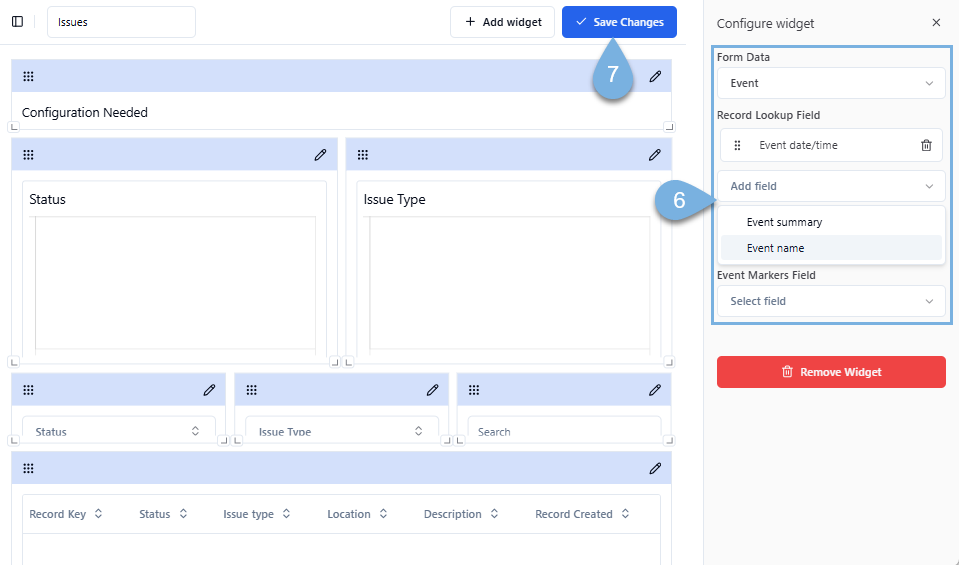This screenshot has height=565, width=959.
Task: Close the Configure widget panel
Action: tap(936, 23)
